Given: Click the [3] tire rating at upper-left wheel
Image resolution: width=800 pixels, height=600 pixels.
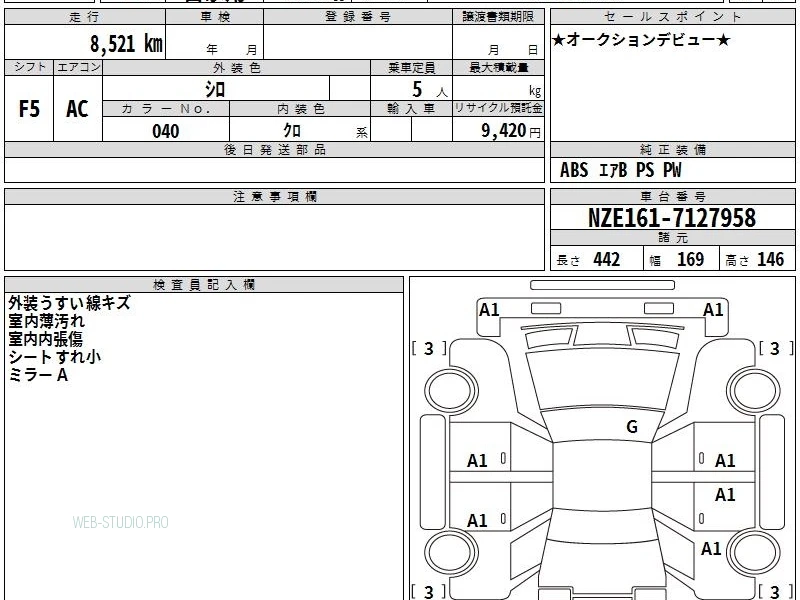Looking at the screenshot, I should (x=429, y=348).
